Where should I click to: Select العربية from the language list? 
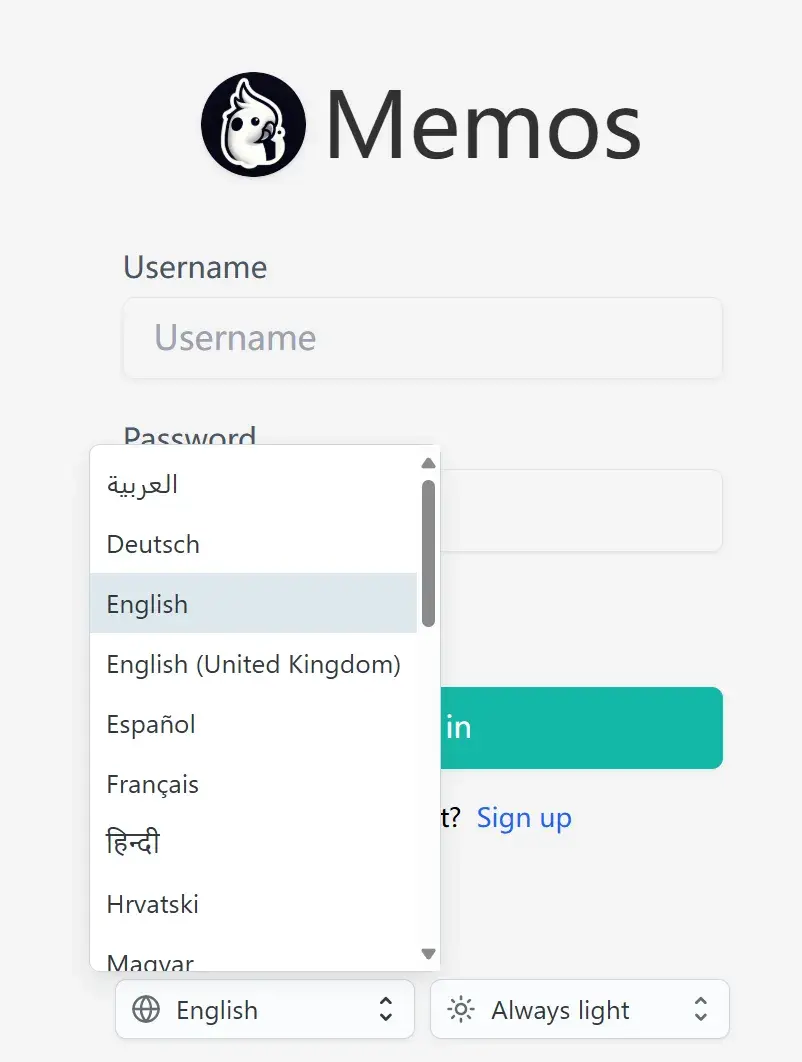pyautogui.click(x=142, y=485)
